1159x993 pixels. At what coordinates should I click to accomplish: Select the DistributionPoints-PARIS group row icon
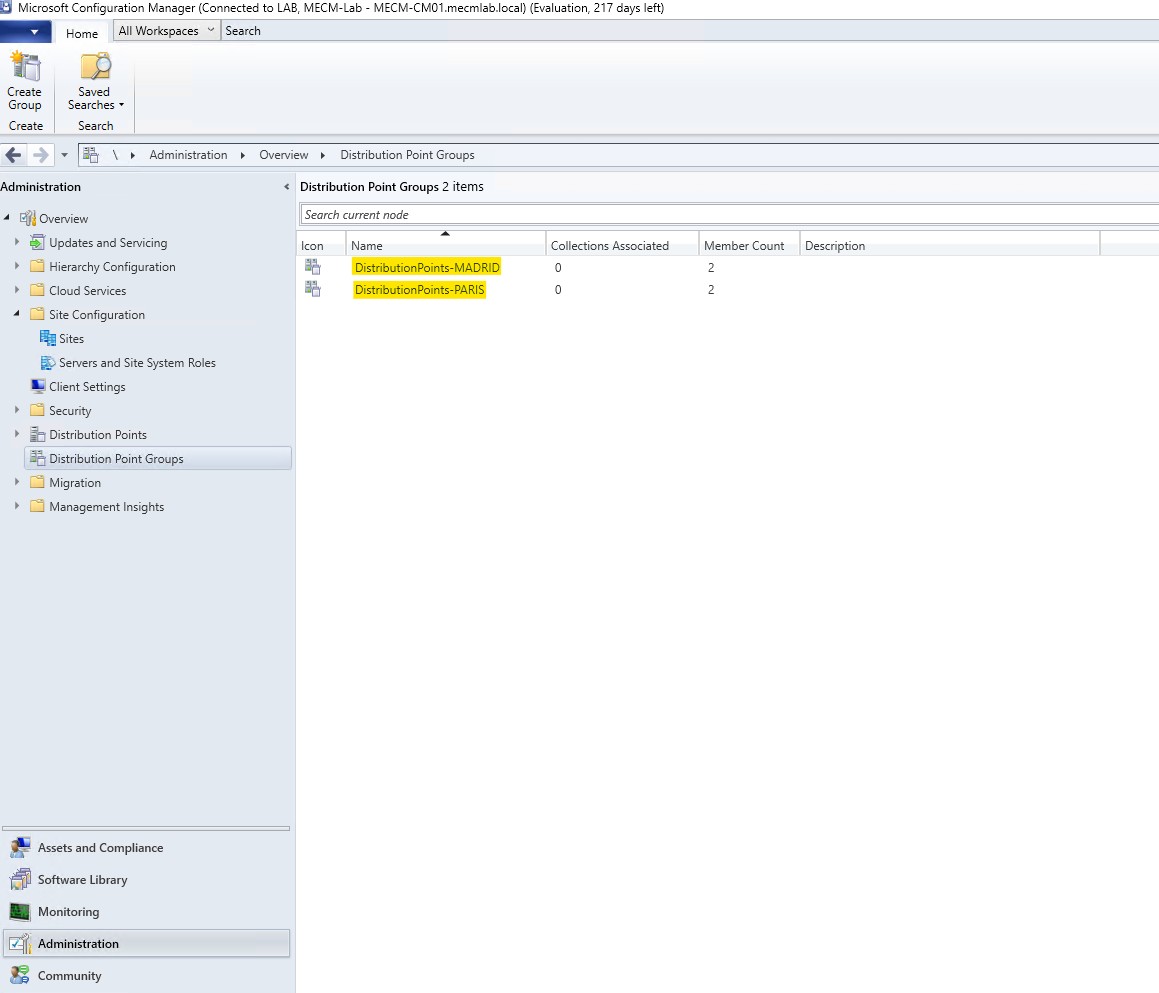[x=313, y=289]
